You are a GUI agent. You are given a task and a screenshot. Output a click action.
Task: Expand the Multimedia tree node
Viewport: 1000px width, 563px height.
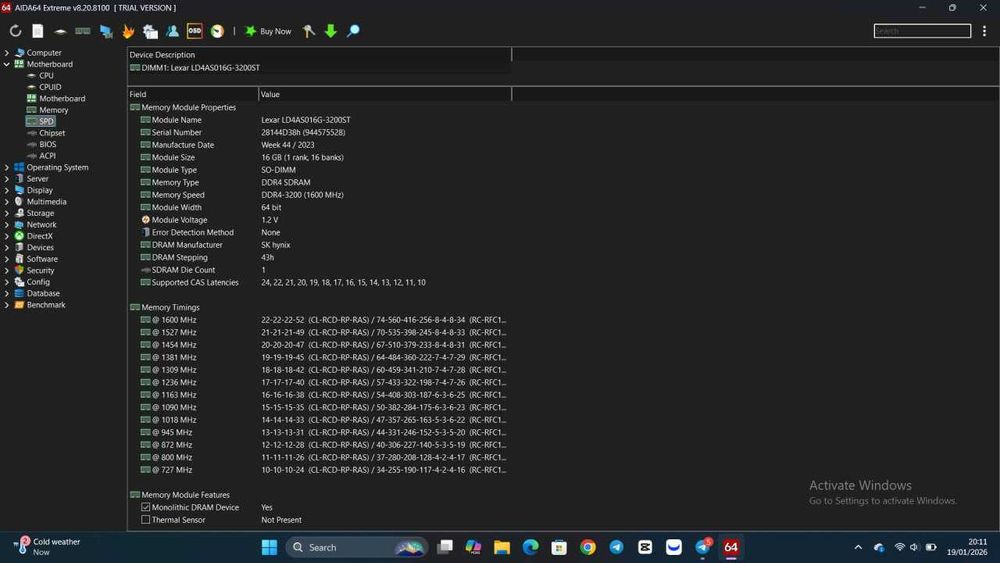coord(7,202)
